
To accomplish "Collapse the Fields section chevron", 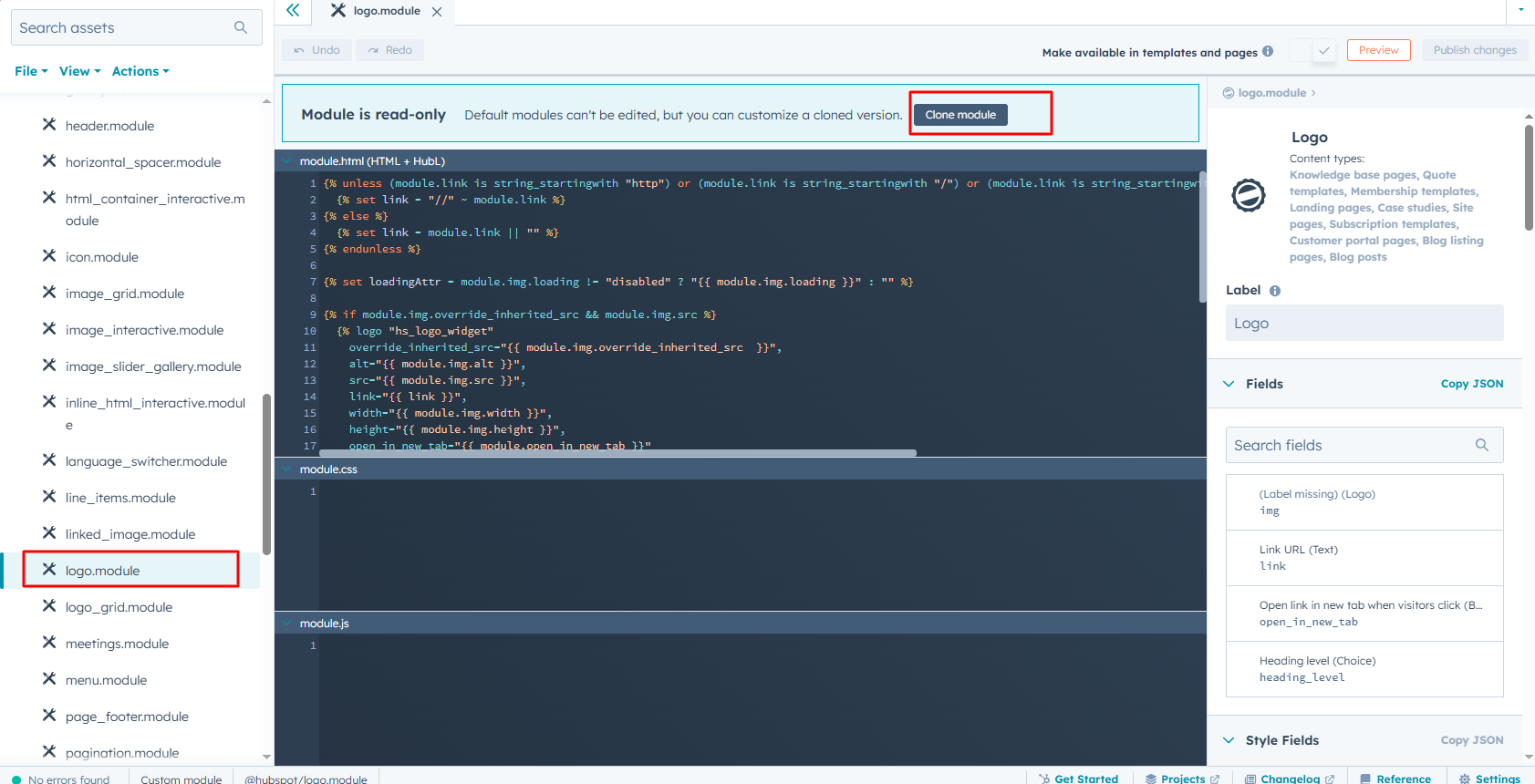I will coord(1229,384).
